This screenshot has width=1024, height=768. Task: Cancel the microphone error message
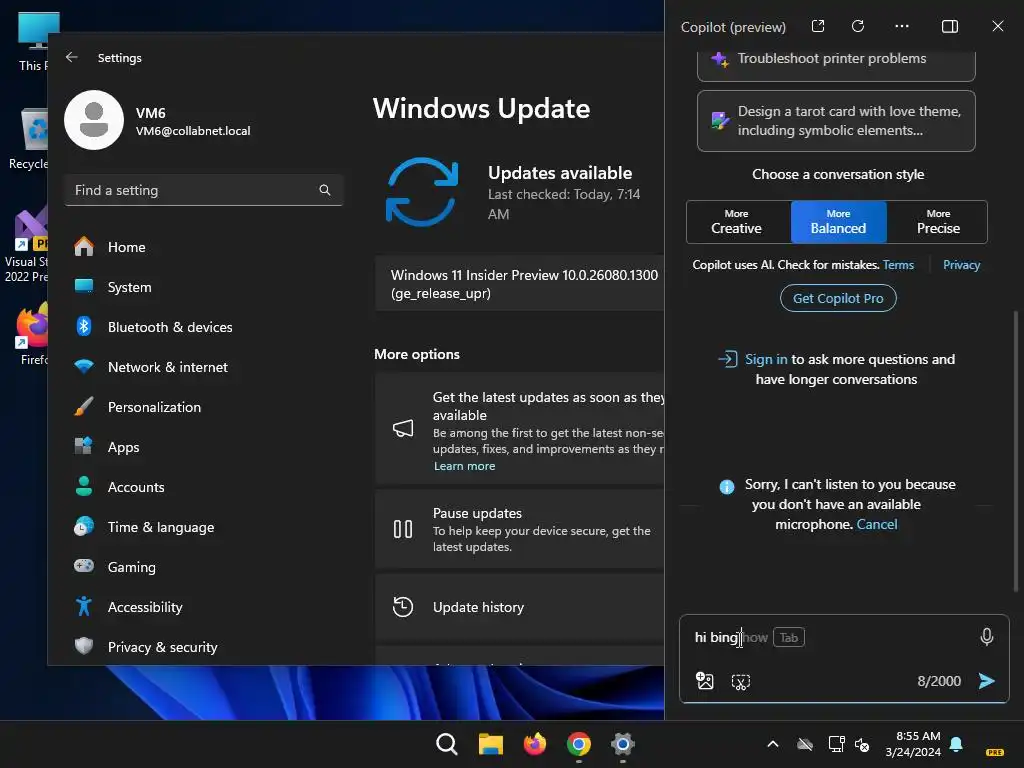pyautogui.click(x=876, y=524)
